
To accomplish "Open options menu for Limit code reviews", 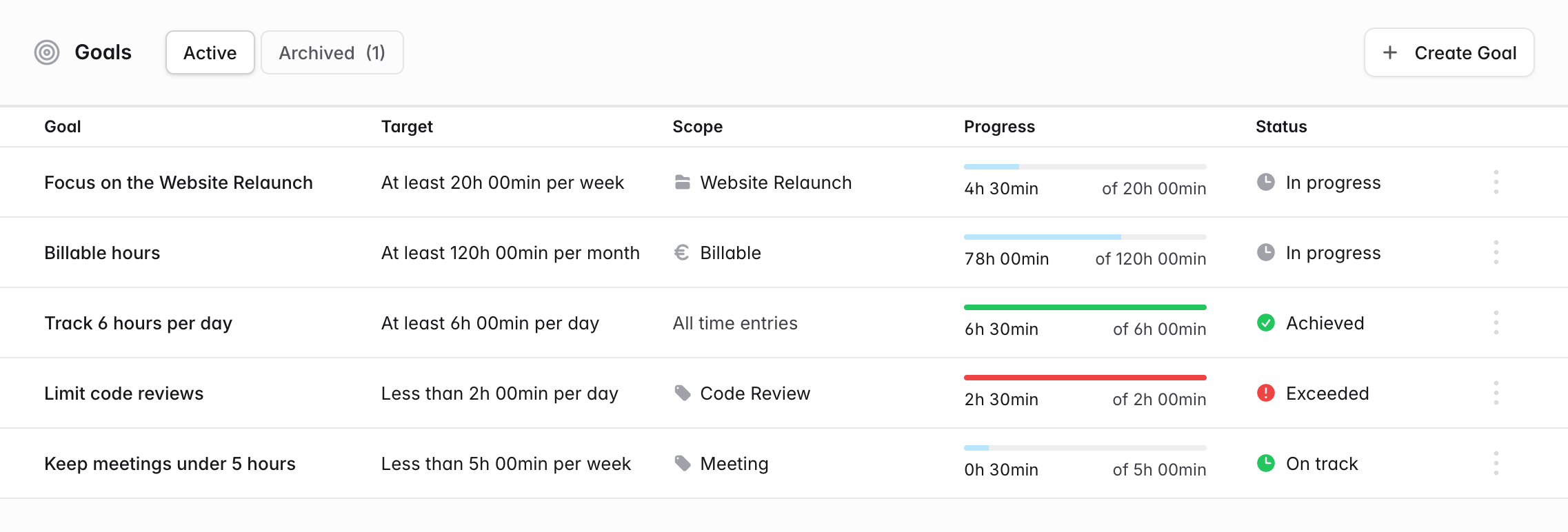I will click(1496, 393).
